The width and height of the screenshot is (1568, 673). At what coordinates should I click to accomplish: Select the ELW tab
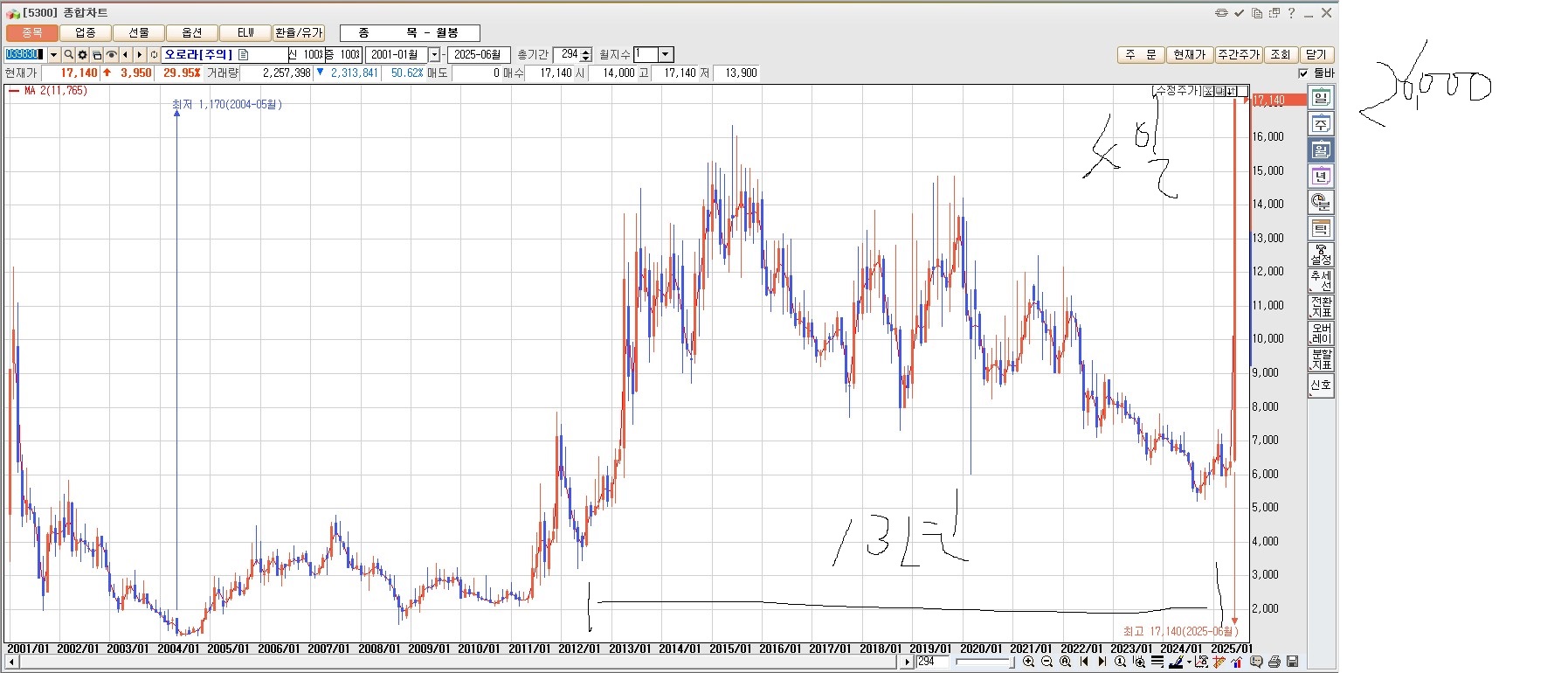click(245, 33)
